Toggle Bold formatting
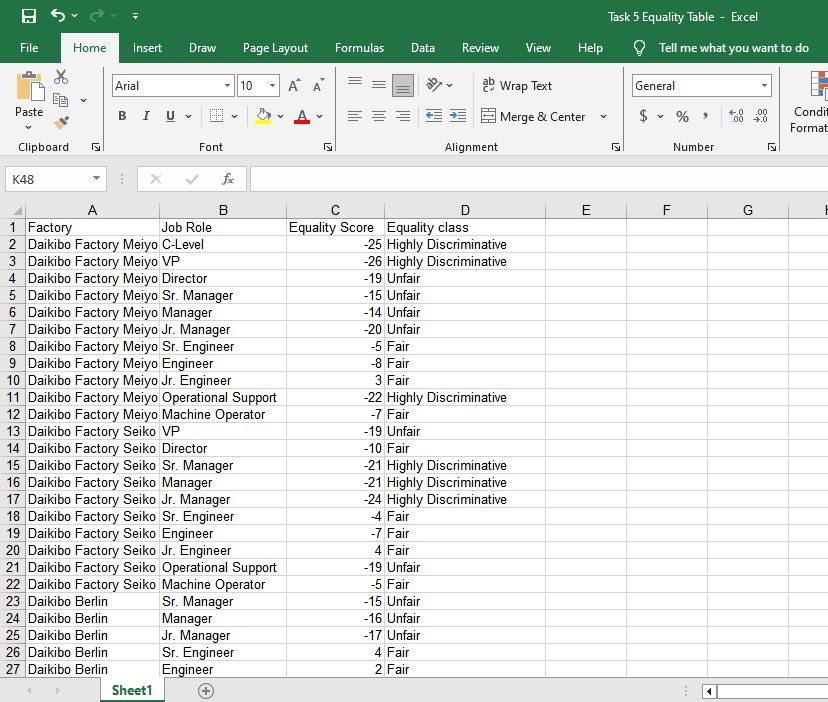 122,116
